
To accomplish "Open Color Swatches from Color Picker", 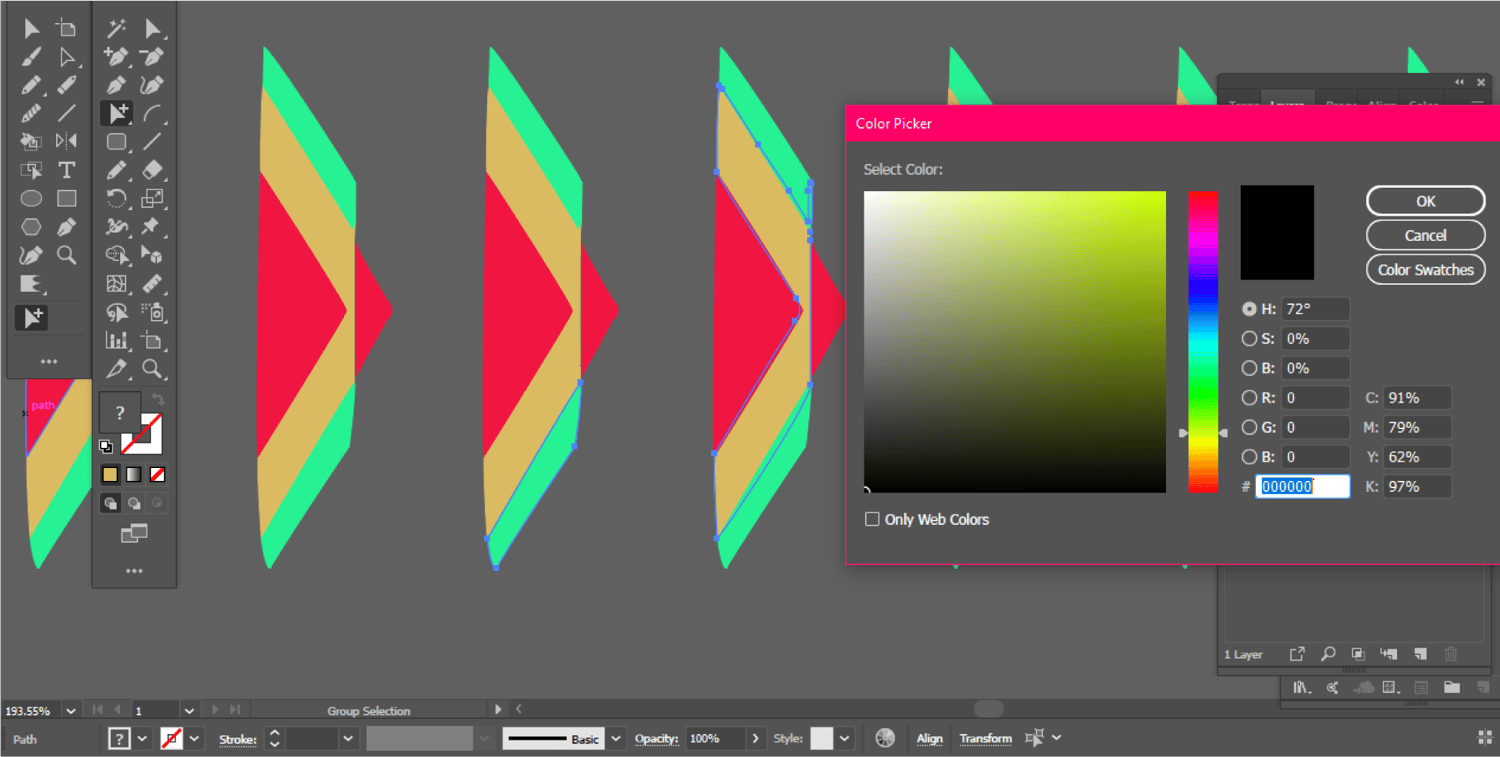I will tap(1425, 270).
